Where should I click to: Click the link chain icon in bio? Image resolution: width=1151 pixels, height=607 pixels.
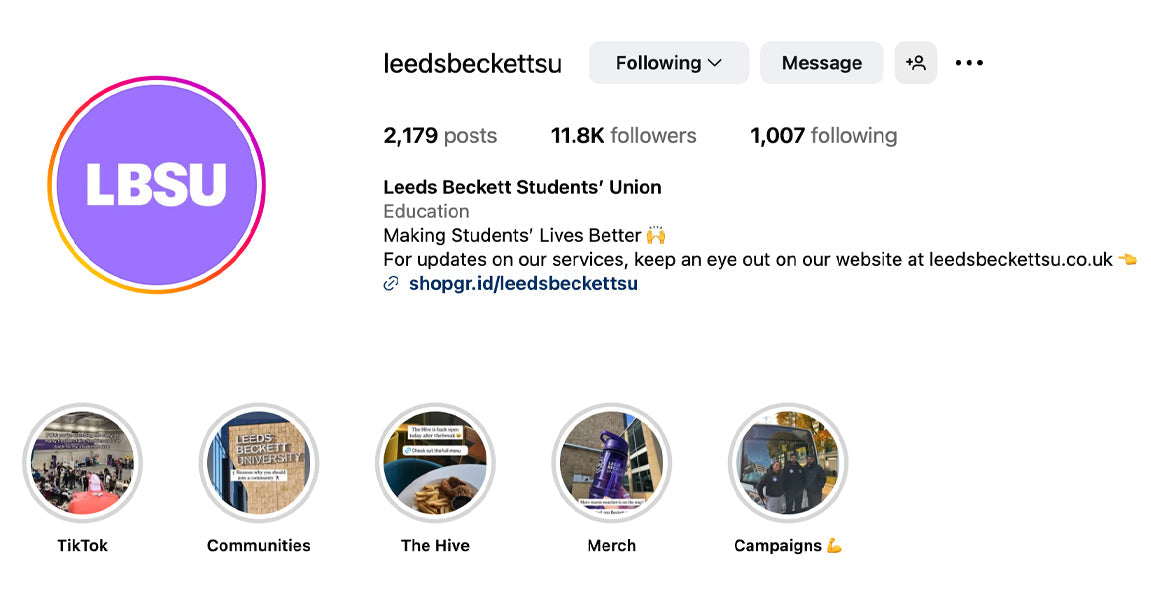[x=391, y=284]
